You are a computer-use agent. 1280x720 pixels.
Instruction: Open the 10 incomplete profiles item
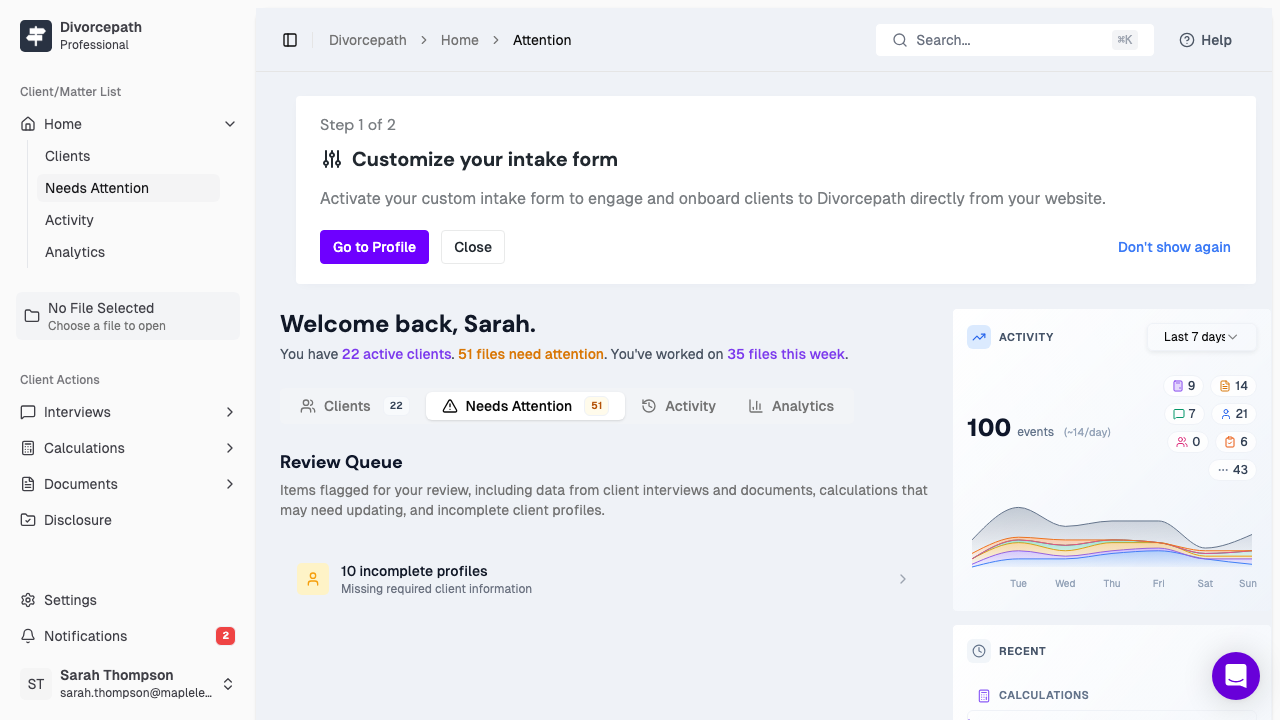(602, 579)
